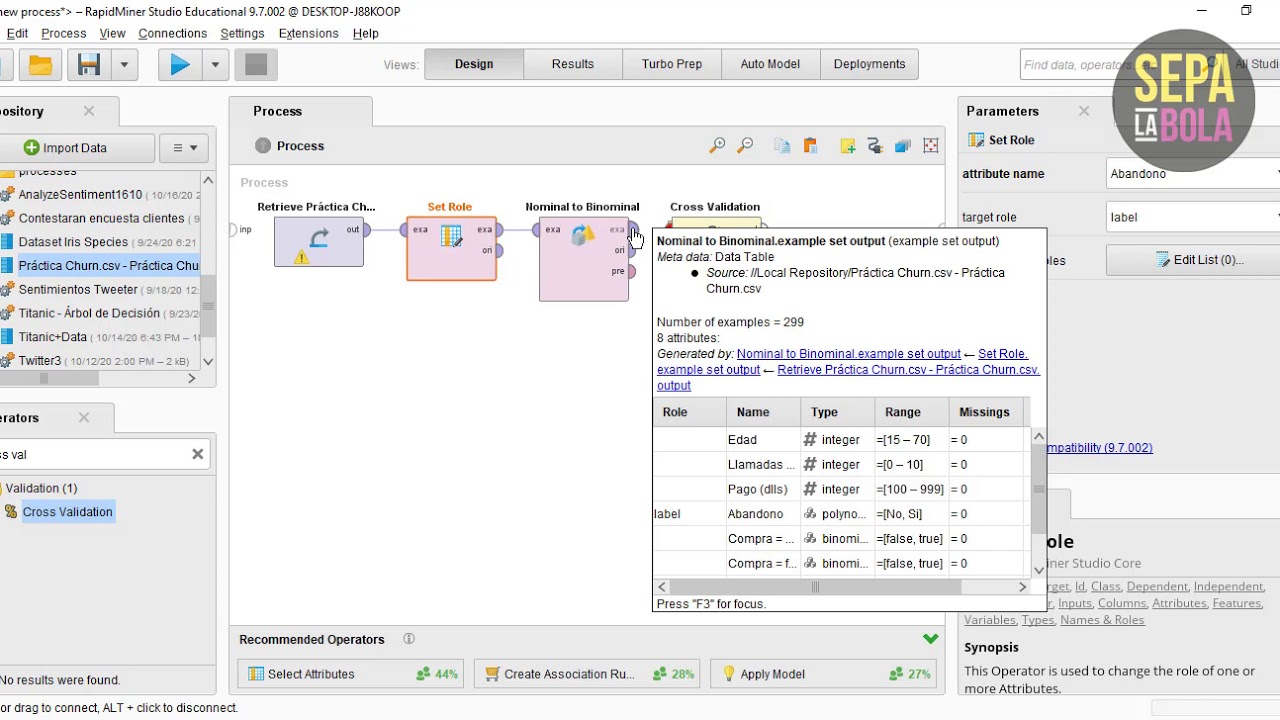The image size is (1280, 720).
Task: Select Práctica Churn.csv in the repository
Action: tap(109, 266)
